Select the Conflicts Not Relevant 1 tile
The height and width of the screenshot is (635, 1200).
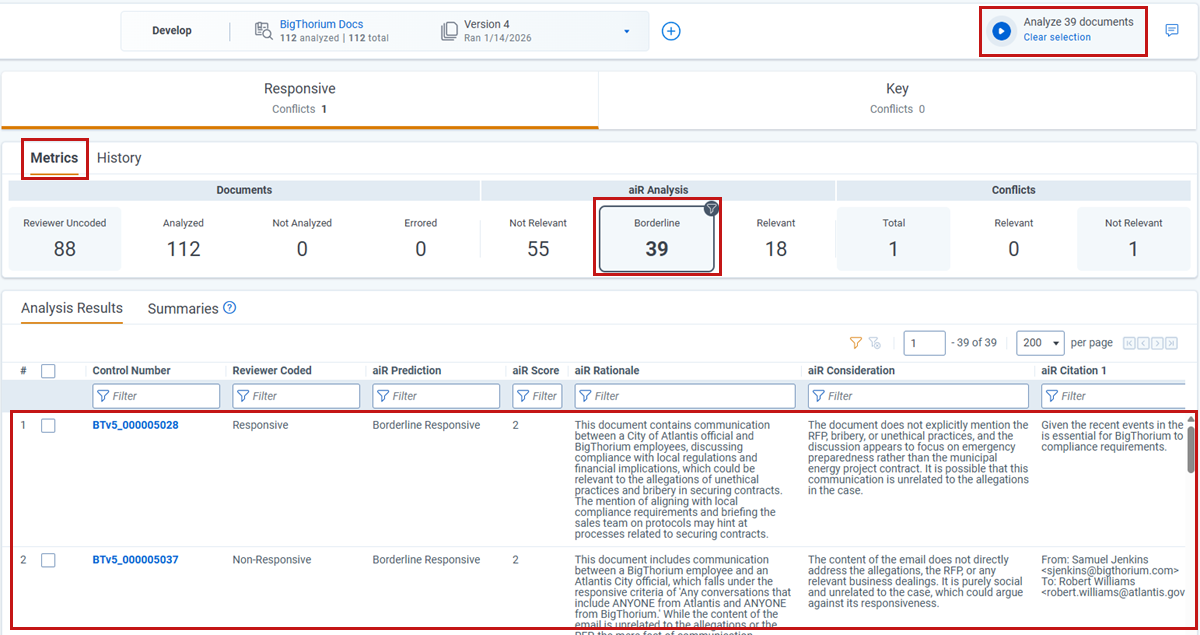1133,239
